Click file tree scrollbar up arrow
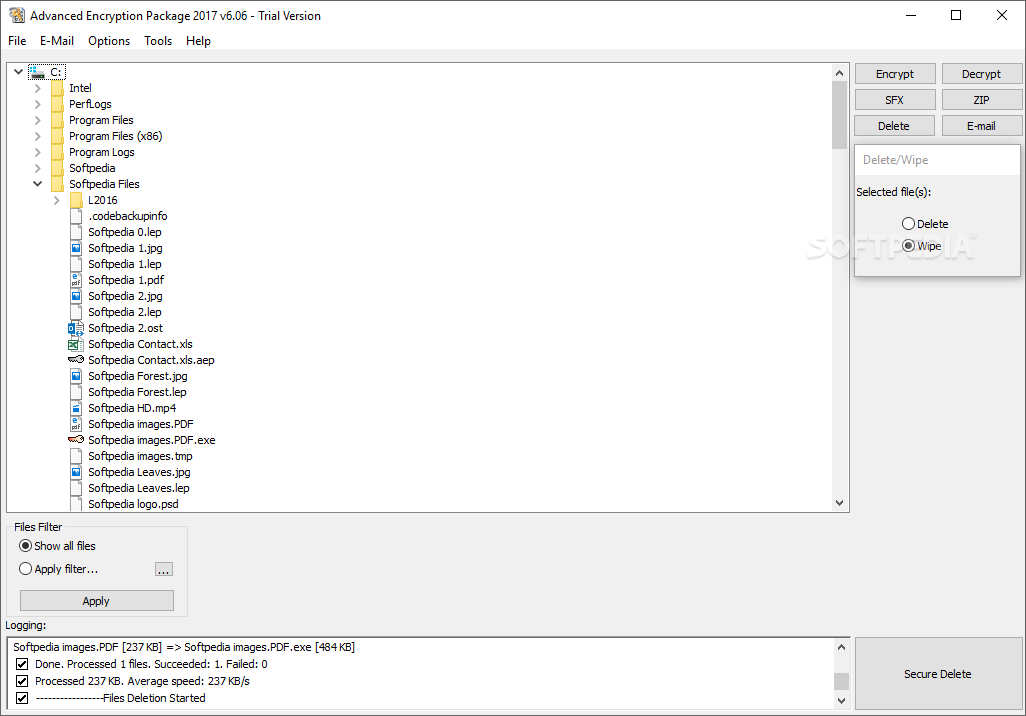This screenshot has width=1026, height=716. click(x=840, y=73)
